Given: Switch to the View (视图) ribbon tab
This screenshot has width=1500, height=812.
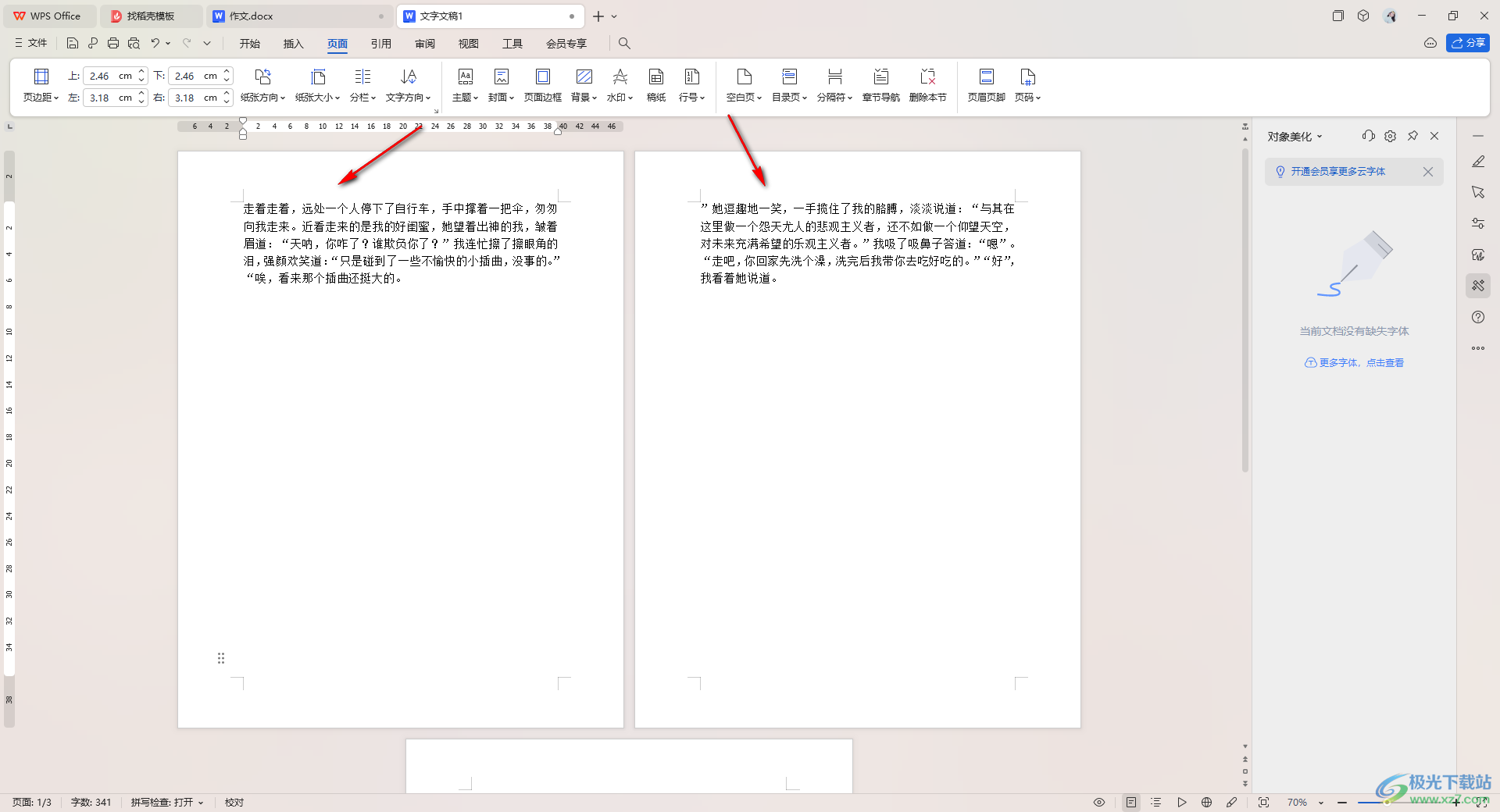Looking at the screenshot, I should point(469,44).
